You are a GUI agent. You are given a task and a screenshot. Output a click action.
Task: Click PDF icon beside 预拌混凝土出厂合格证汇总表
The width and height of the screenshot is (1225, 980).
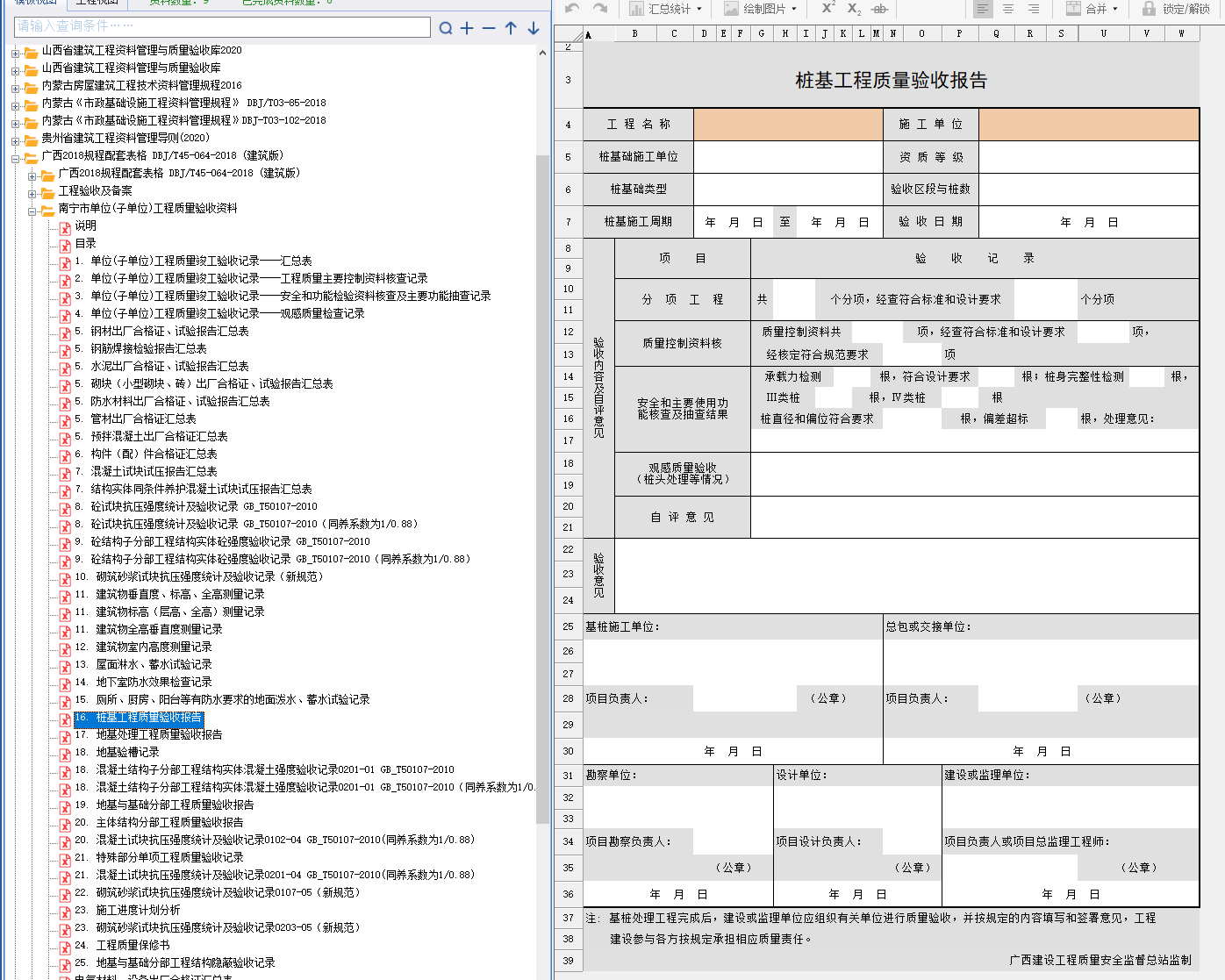pyautogui.click(x=65, y=438)
